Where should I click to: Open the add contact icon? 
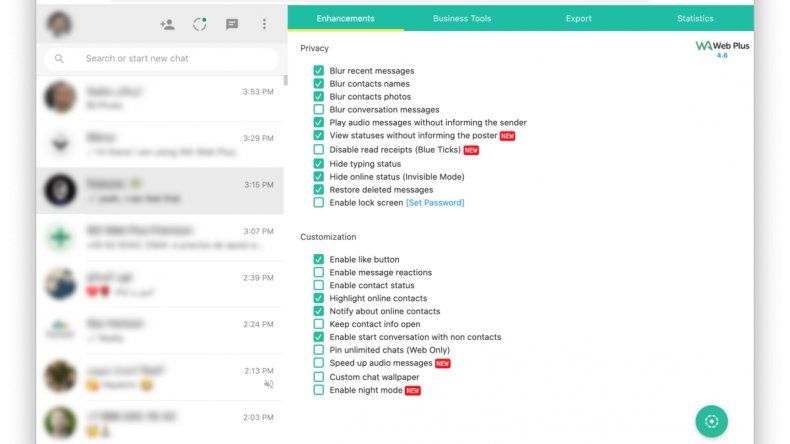tap(167, 24)
